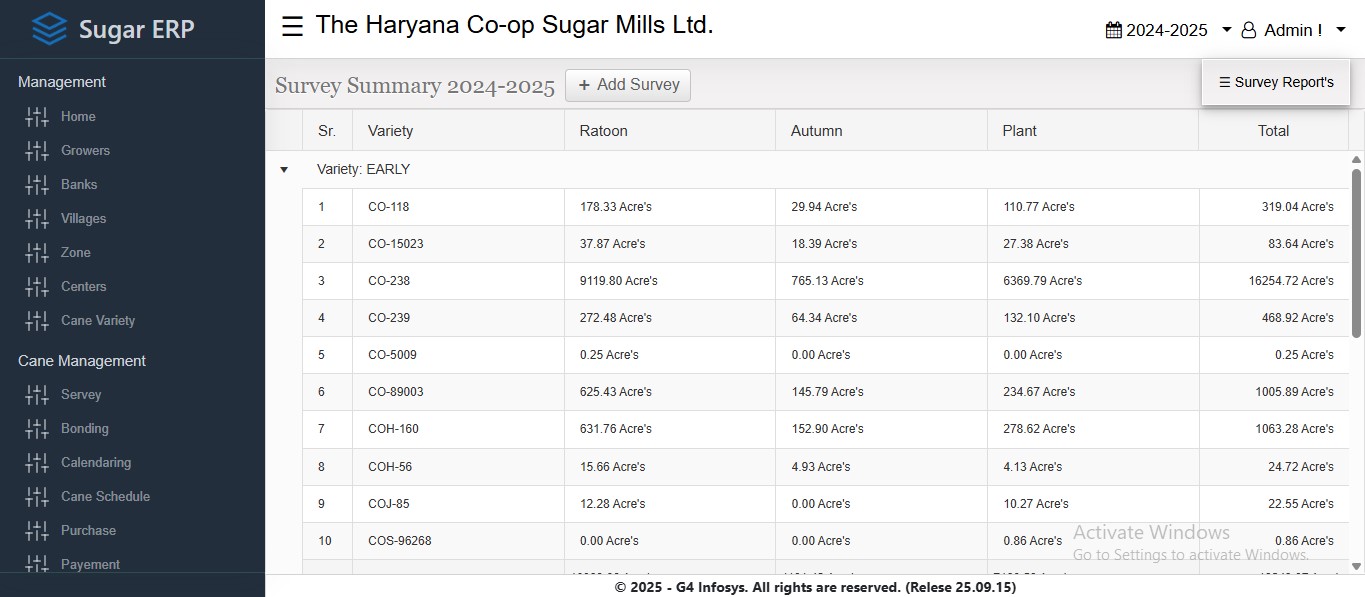1365x597 pixels.
Task: Click the table's vertical scrollbar thumb
Action: pos(1357,252)
